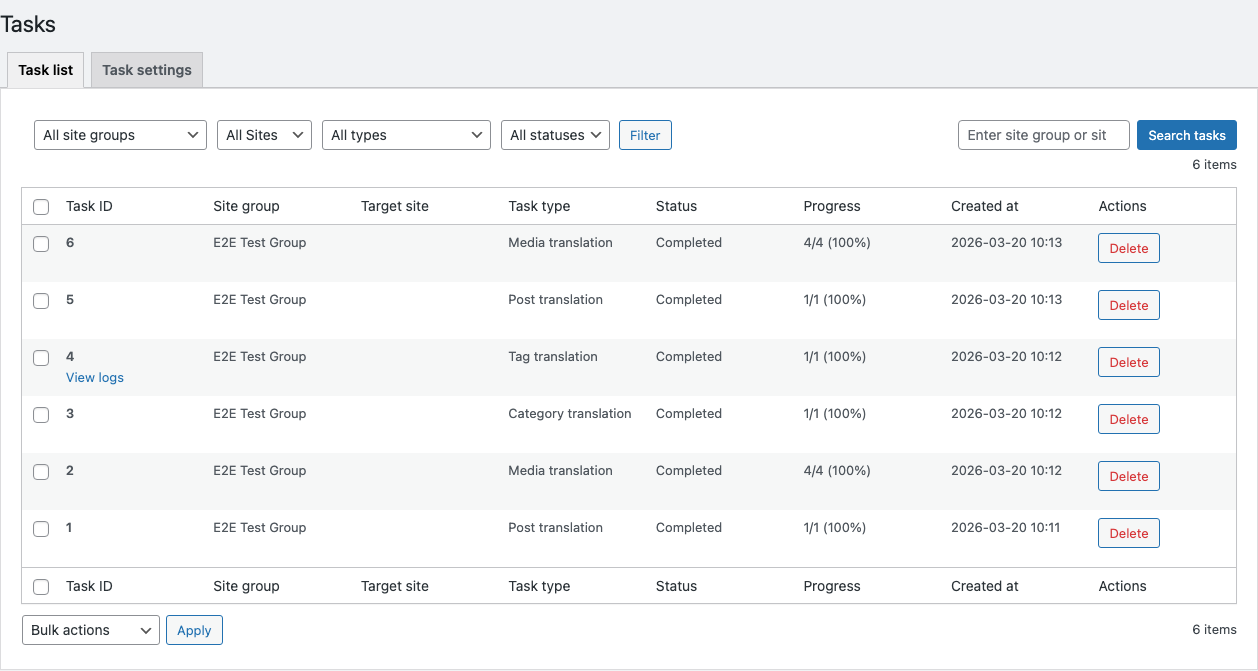Click the Filter button
The image size is (1258, 671).
point(645,135)
